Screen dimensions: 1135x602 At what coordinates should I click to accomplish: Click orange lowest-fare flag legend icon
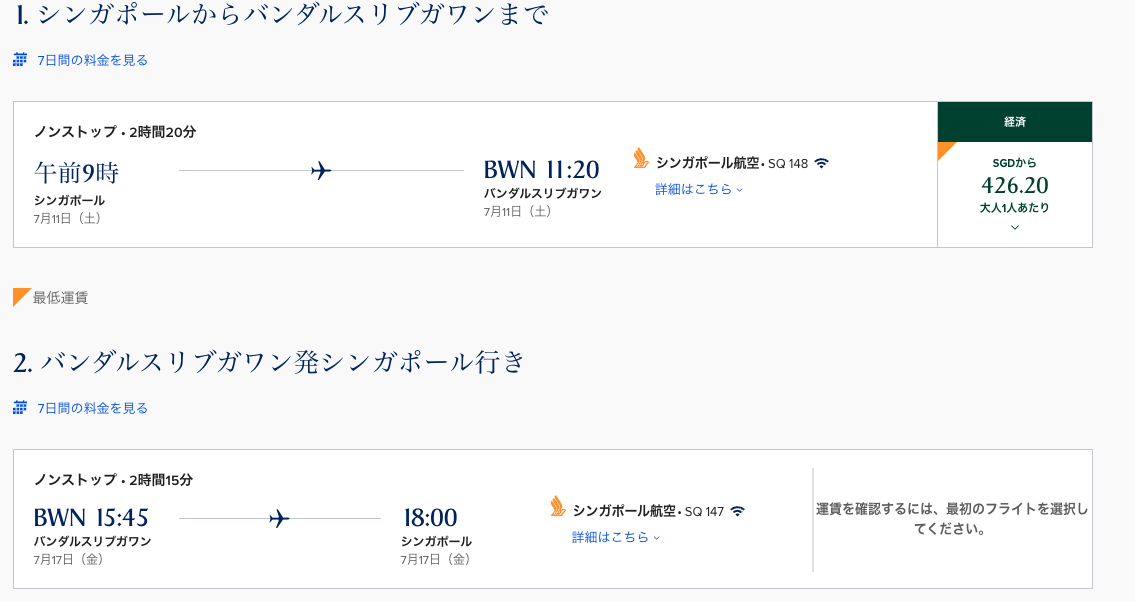pos(22,297)
